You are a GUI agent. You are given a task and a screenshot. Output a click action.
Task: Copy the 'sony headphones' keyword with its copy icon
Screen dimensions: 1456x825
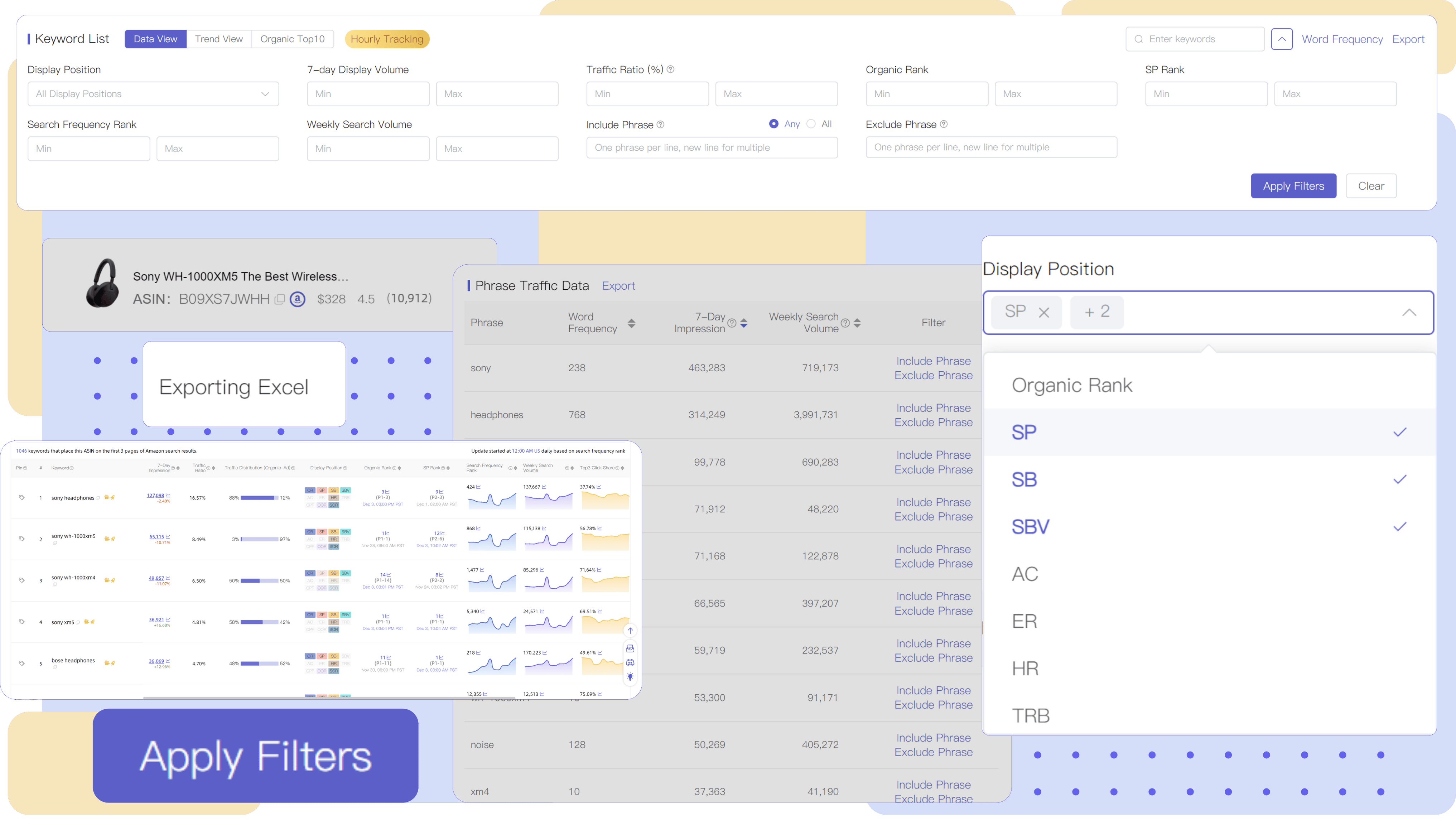[x=98, y=498]
